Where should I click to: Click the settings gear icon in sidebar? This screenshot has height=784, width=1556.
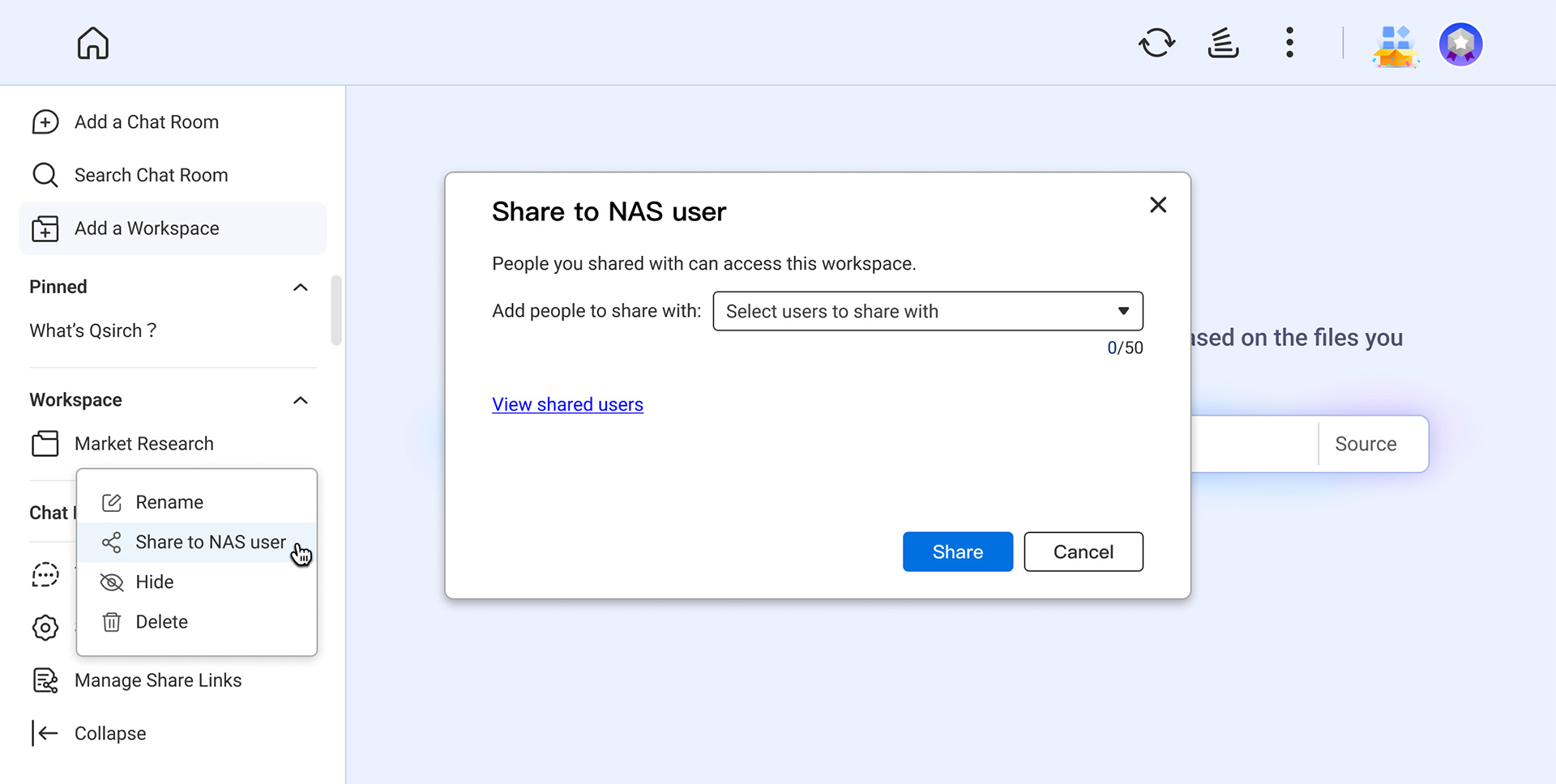click(45, 628)
